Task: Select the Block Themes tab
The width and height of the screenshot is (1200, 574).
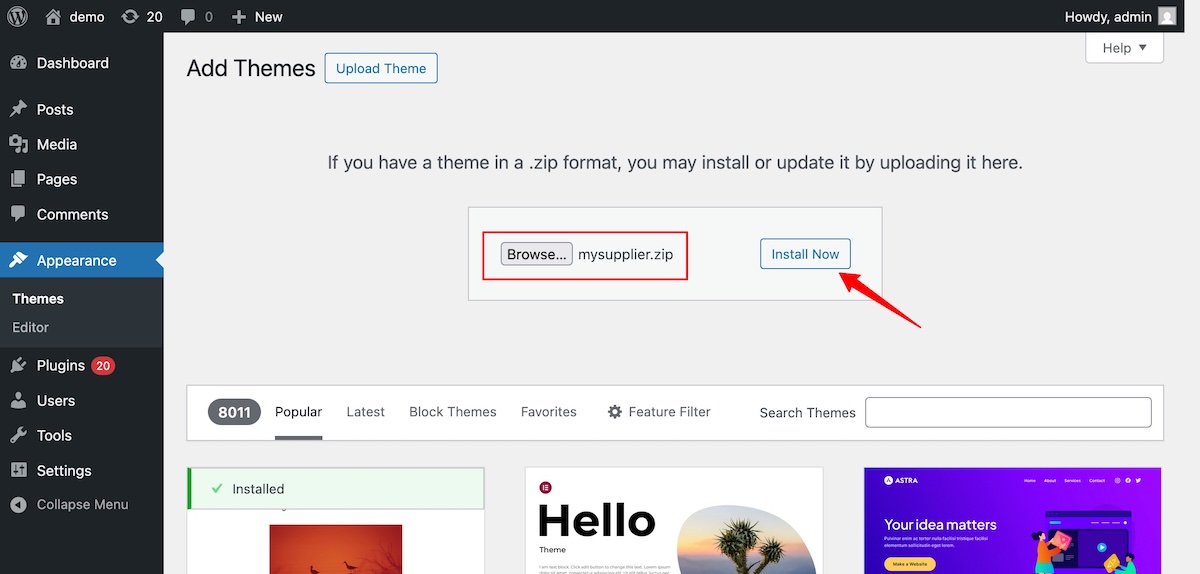Action: click(452, 412)
